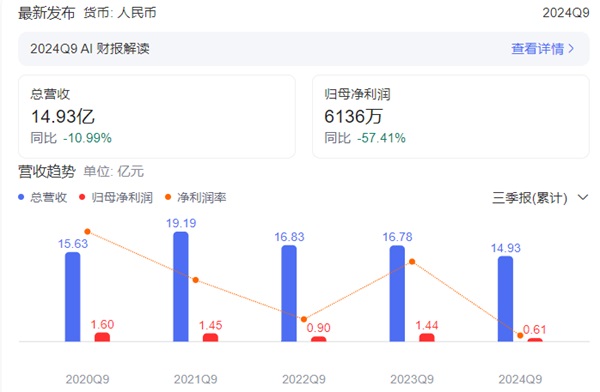600x392 pixels.
Task: Click the chevron arrow beside 查看详情
Action: tap(571, 49)
